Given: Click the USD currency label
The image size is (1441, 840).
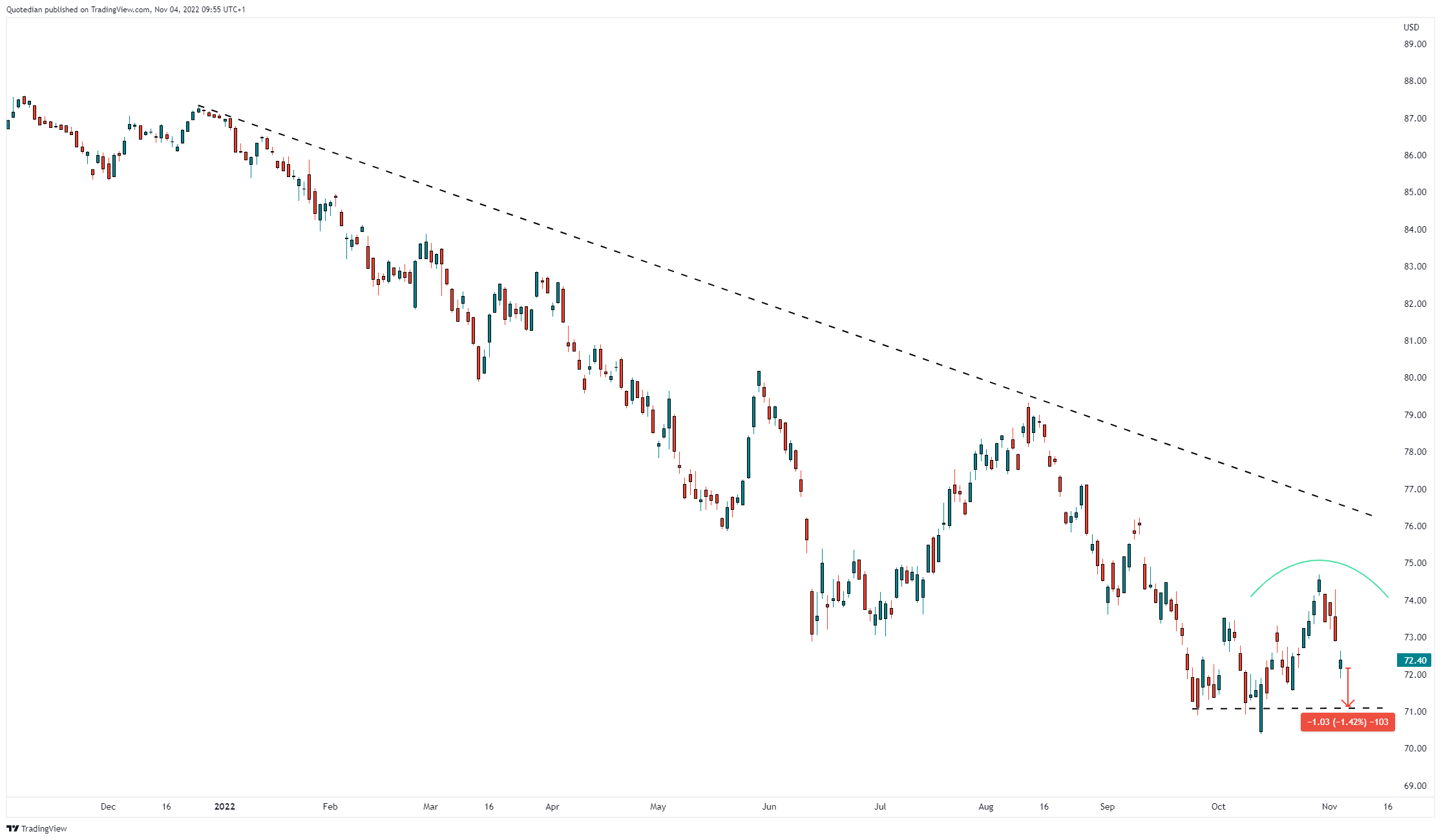Looking at the screenshot, I should [1411, 27].
